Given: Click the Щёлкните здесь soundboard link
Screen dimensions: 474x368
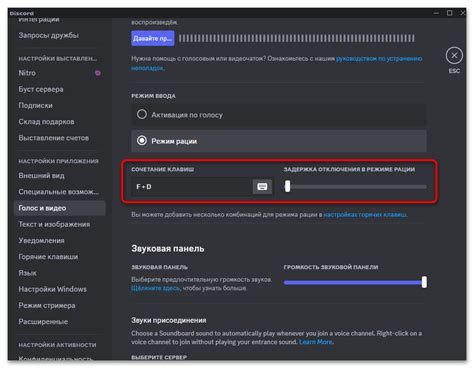Looking at the screenshot, I should pos(155,288).
